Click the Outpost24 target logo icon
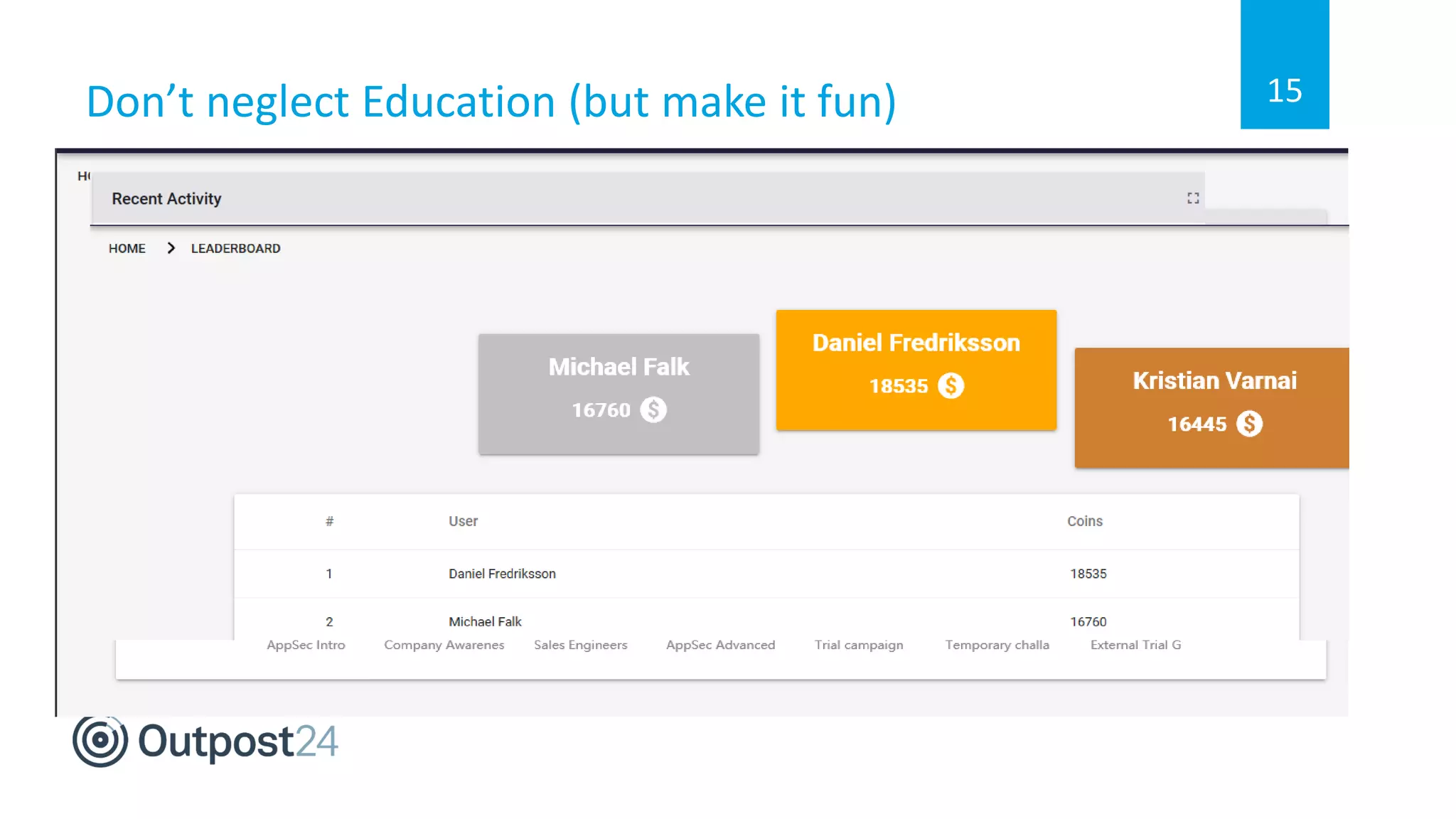 pyautogui.click(x=100, y=740)
